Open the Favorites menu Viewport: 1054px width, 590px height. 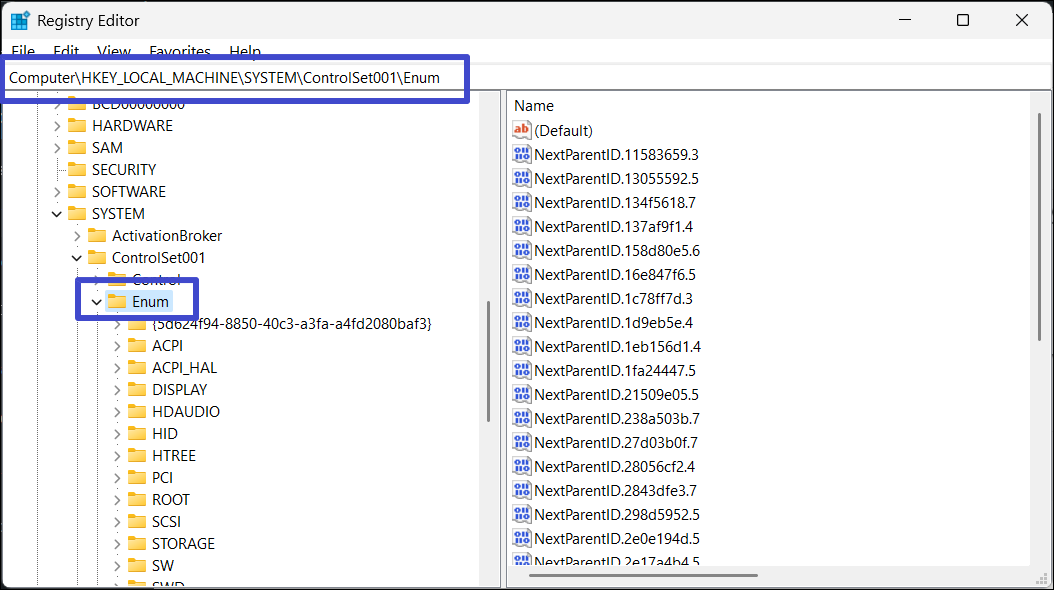pyautogui.click(x=180, y=51)
